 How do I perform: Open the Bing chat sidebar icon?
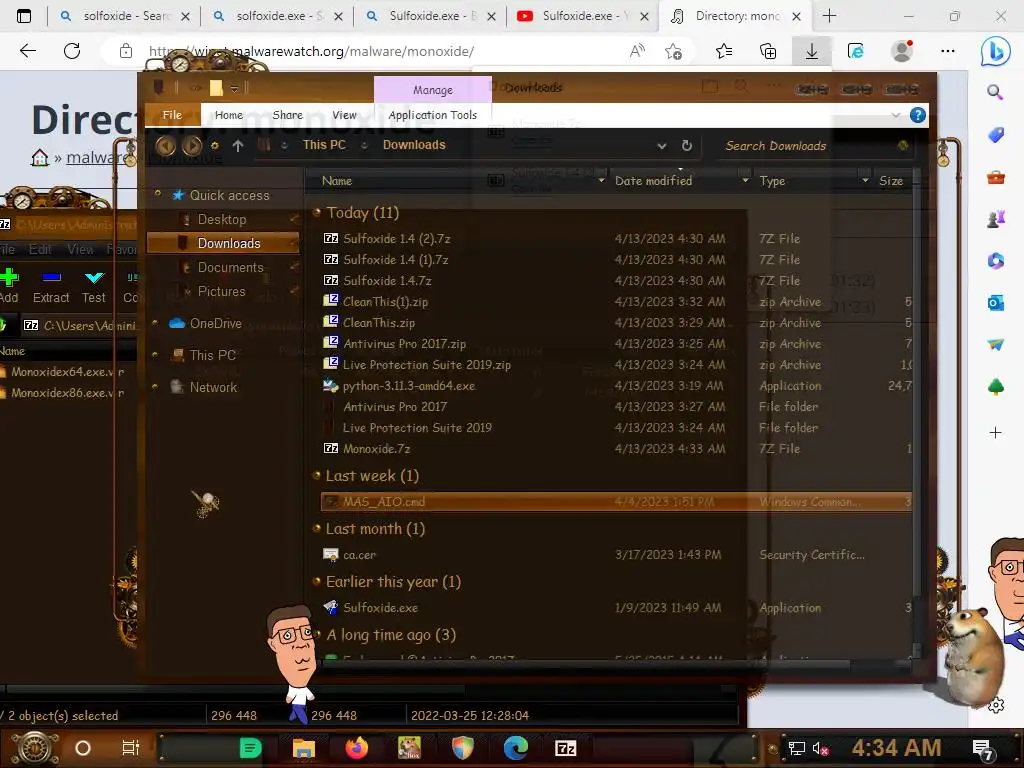tap(995, 51)
